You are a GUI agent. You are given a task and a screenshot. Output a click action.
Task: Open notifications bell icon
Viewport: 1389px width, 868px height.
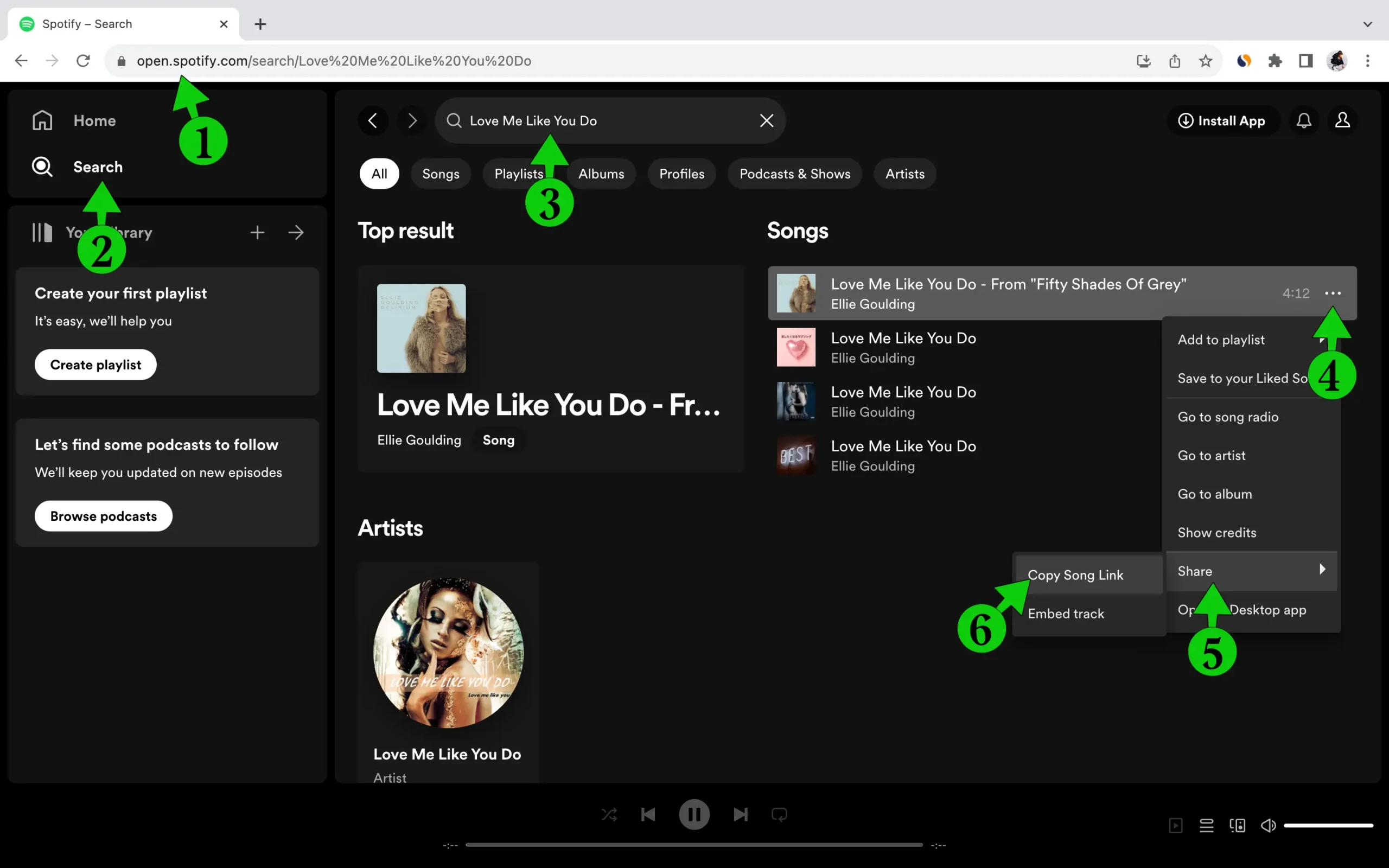coord(1304,120)
